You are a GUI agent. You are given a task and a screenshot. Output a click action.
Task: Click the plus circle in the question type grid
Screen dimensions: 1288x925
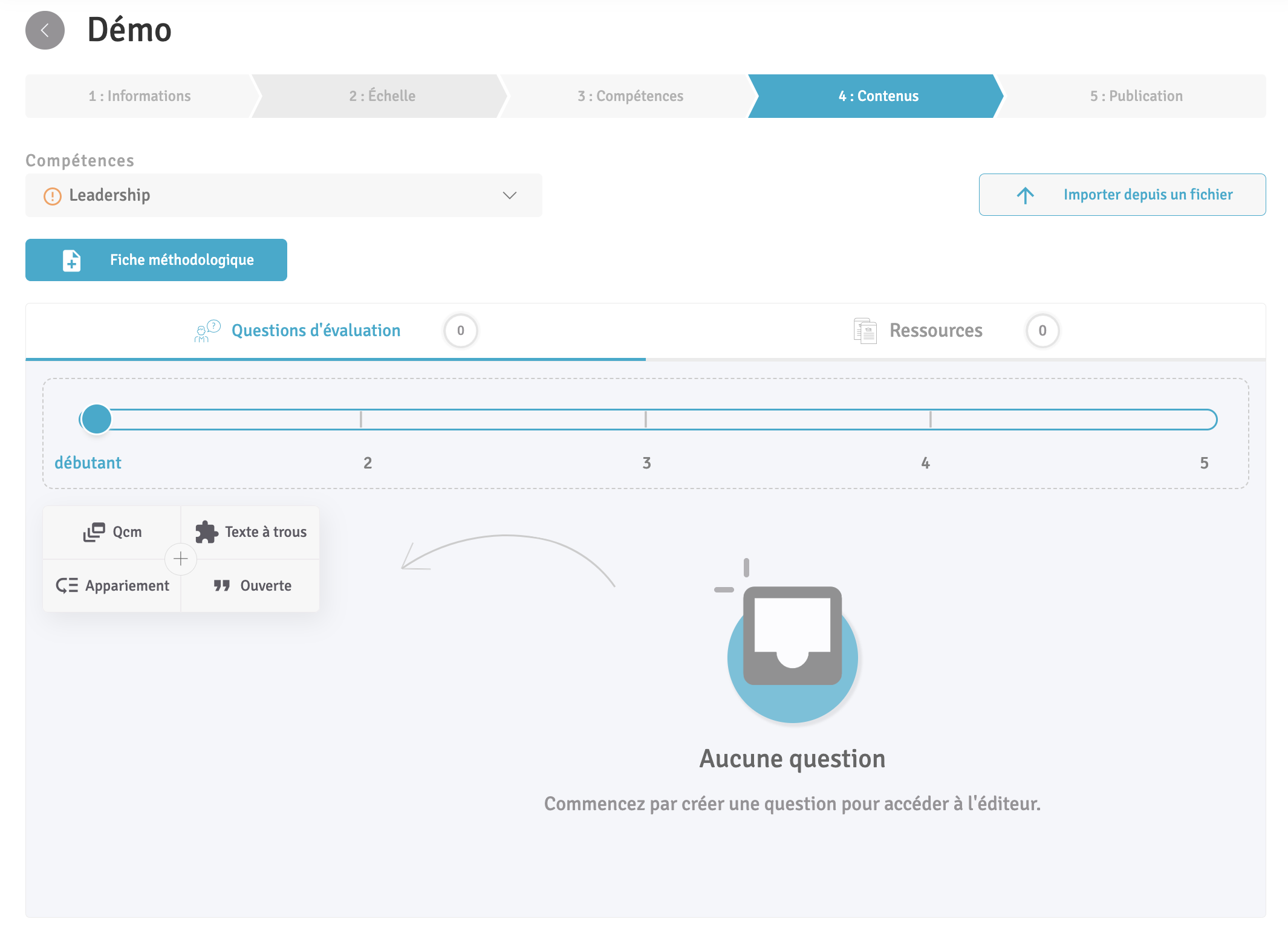coord(181,559)
